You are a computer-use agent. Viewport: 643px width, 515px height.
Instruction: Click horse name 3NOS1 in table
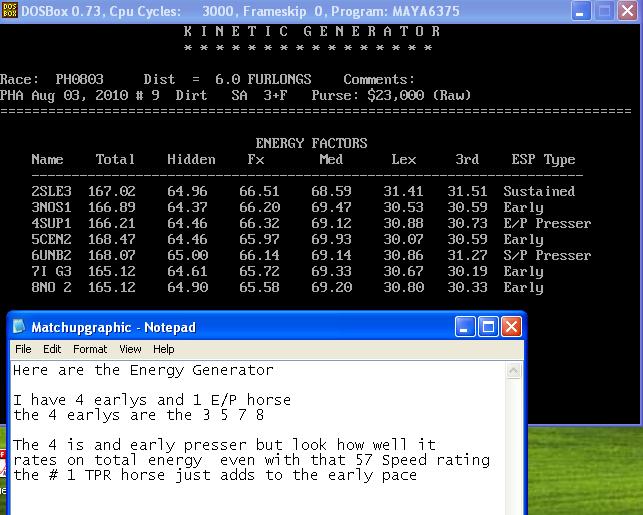point(51,207)
